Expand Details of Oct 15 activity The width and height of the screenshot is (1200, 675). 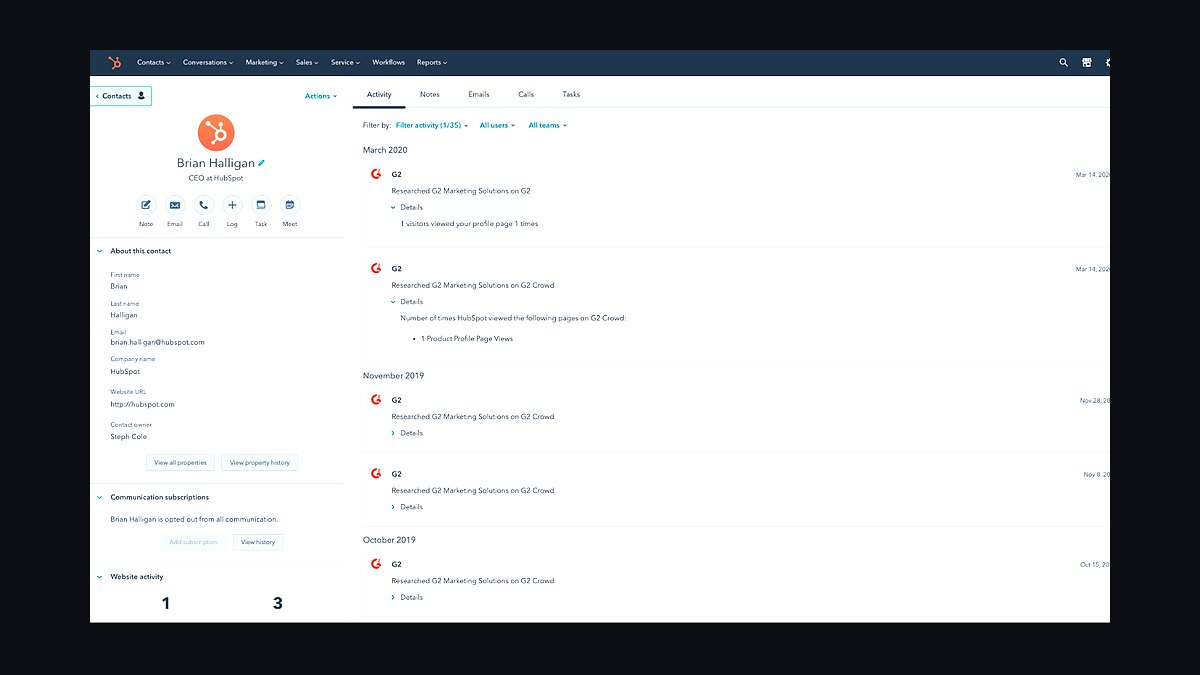click(407, 597)
